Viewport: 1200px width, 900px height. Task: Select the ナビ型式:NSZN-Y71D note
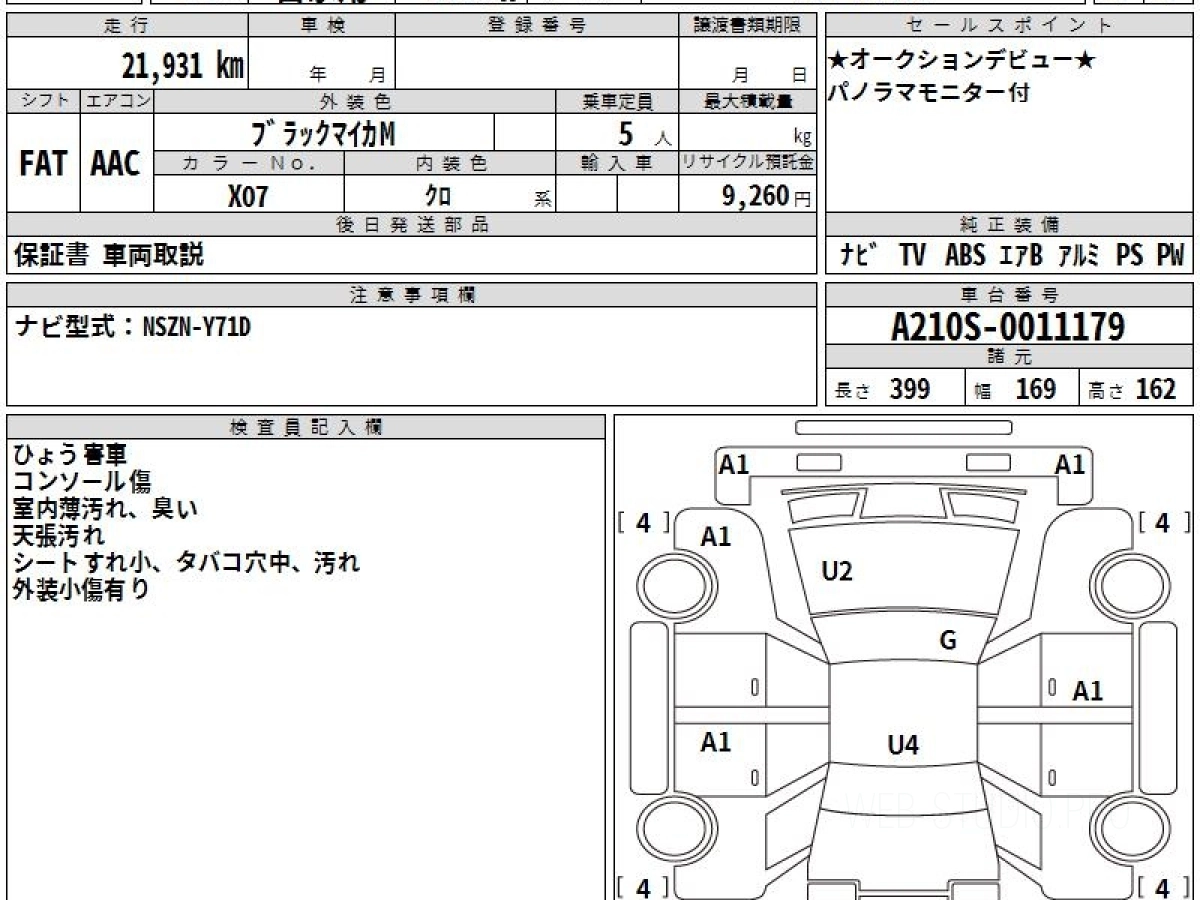(131, 326)
